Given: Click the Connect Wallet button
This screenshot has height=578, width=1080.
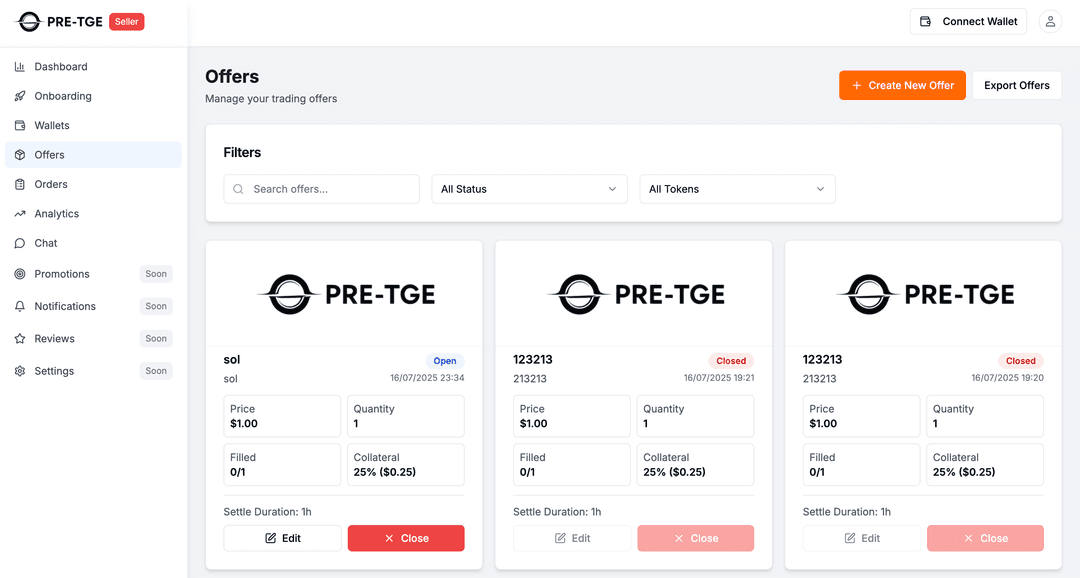Looking at the screenshot, I should (x=968, y=21).
